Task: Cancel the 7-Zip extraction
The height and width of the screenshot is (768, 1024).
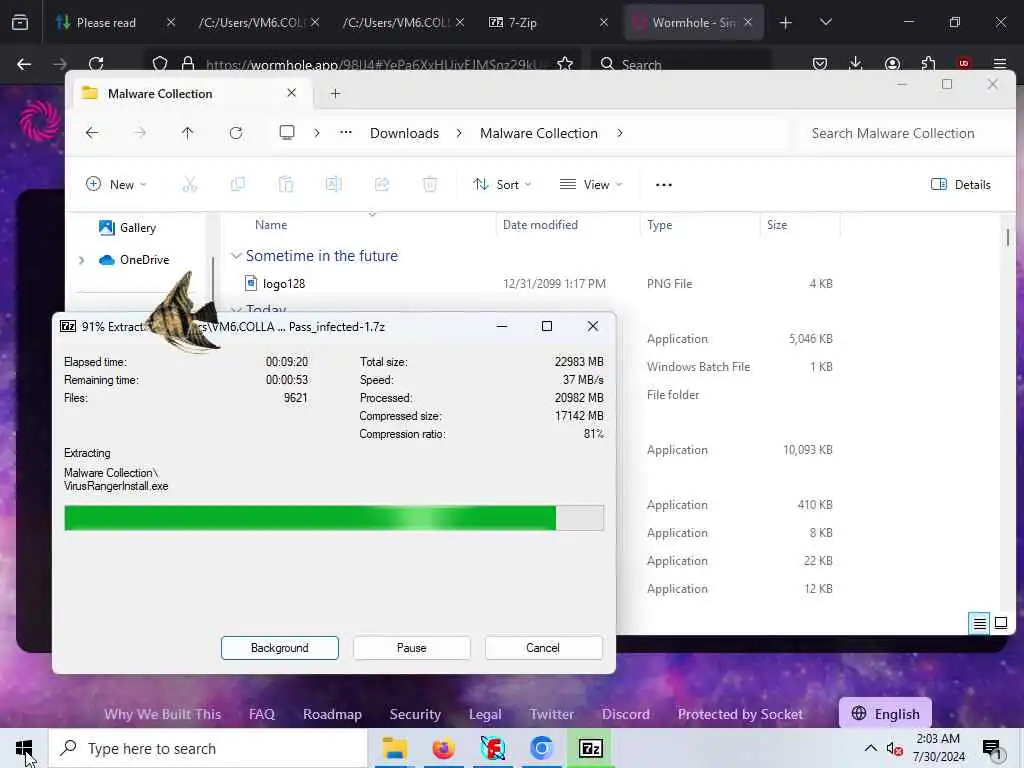Action: click(543, 648)
